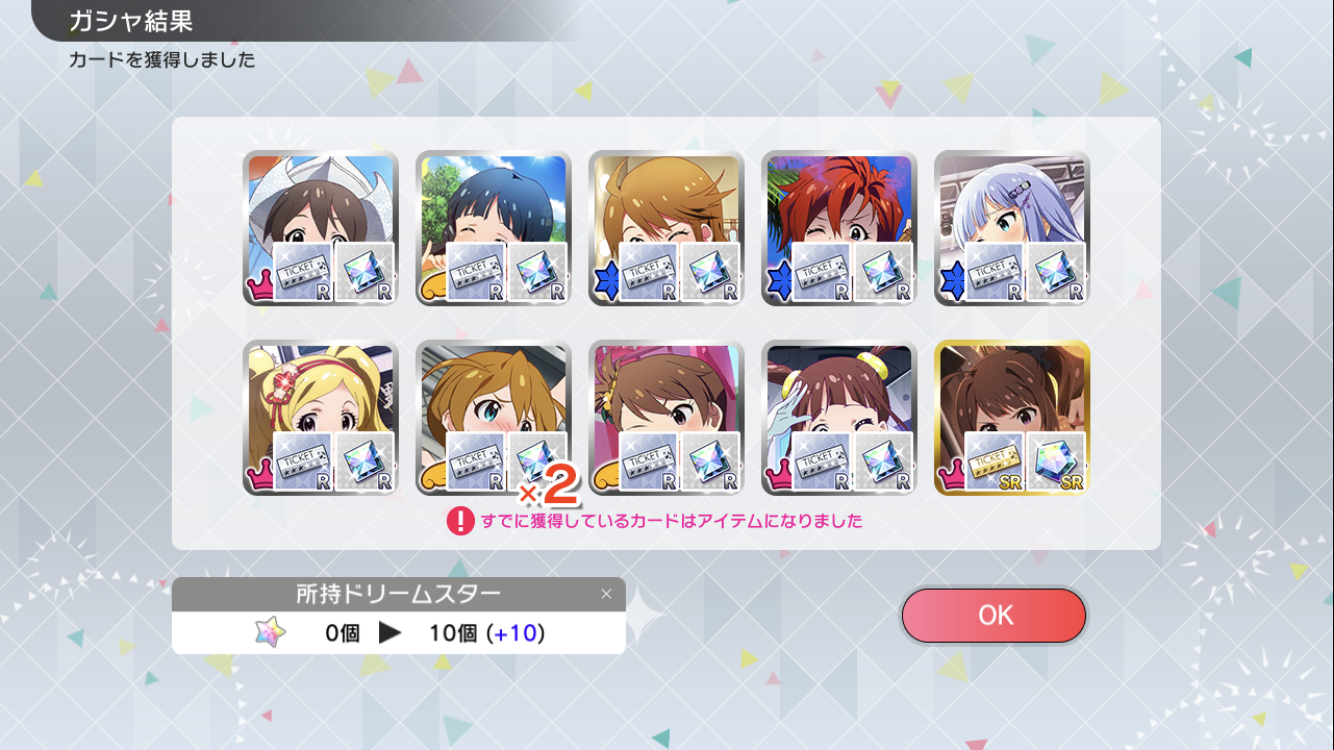Tap the pink exclamation warning icon
Image resolution: width=1334 pixels, height=750 pixels.
tap(460, 521)
